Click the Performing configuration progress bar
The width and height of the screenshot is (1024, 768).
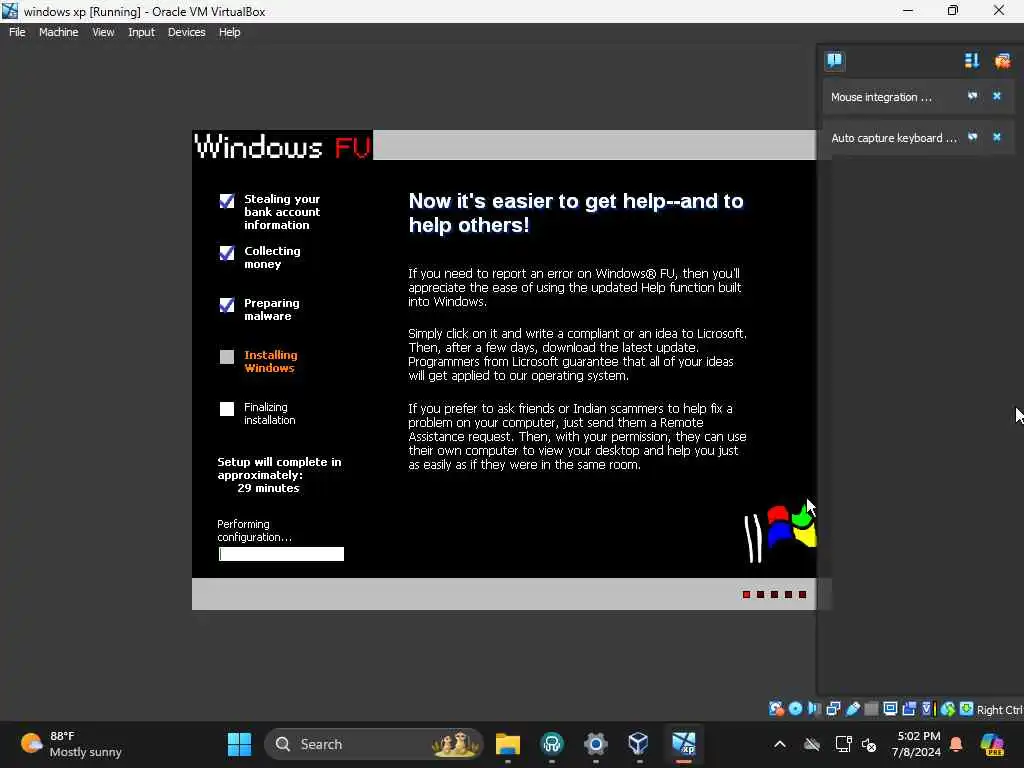(281, 554)
